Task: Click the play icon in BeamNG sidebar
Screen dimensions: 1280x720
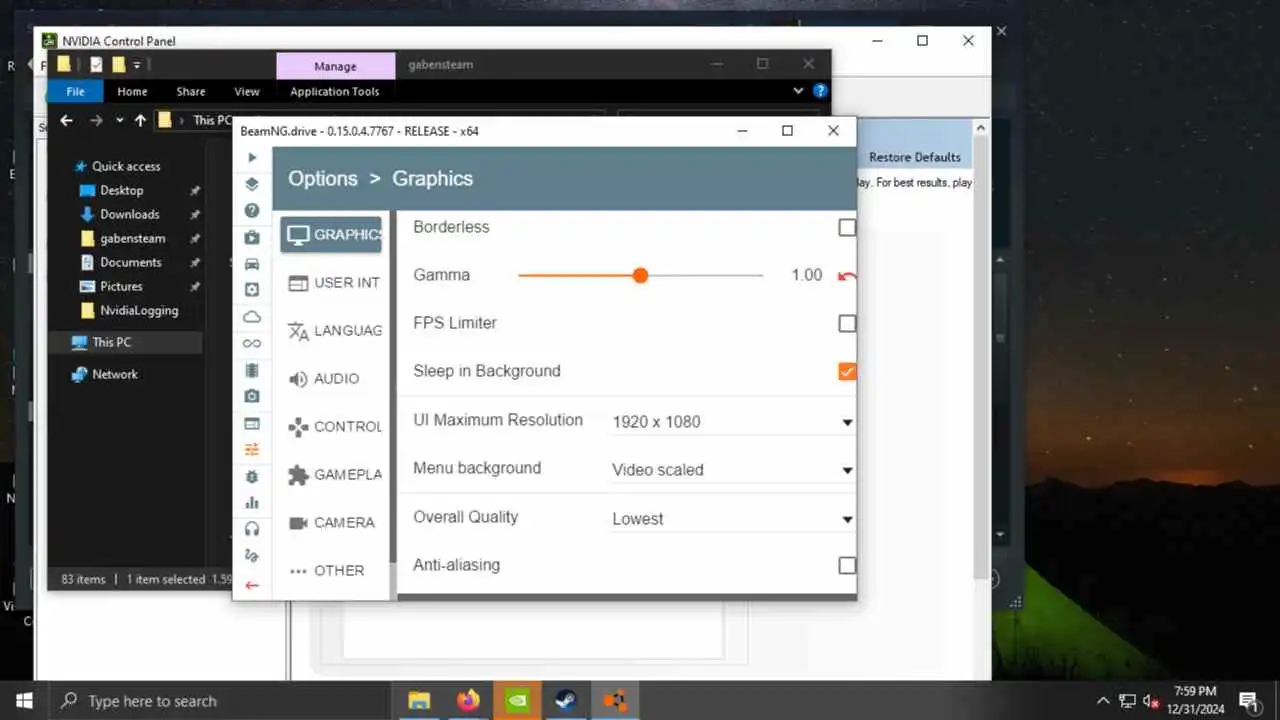Action: tap(252, 157)
